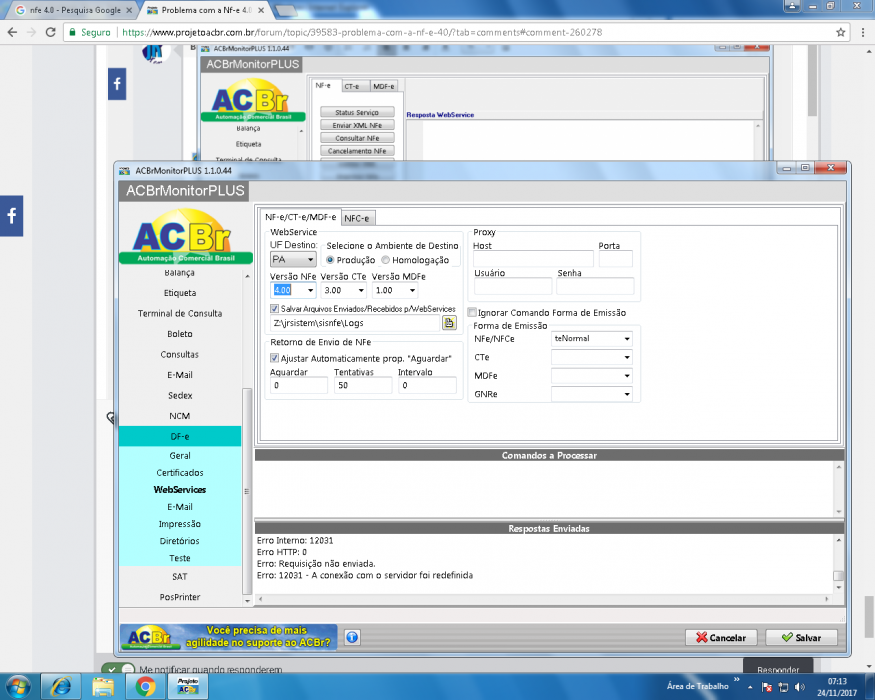Switch to the NF-e/CT-e/MDF-e tab

[x=300, y=217]
